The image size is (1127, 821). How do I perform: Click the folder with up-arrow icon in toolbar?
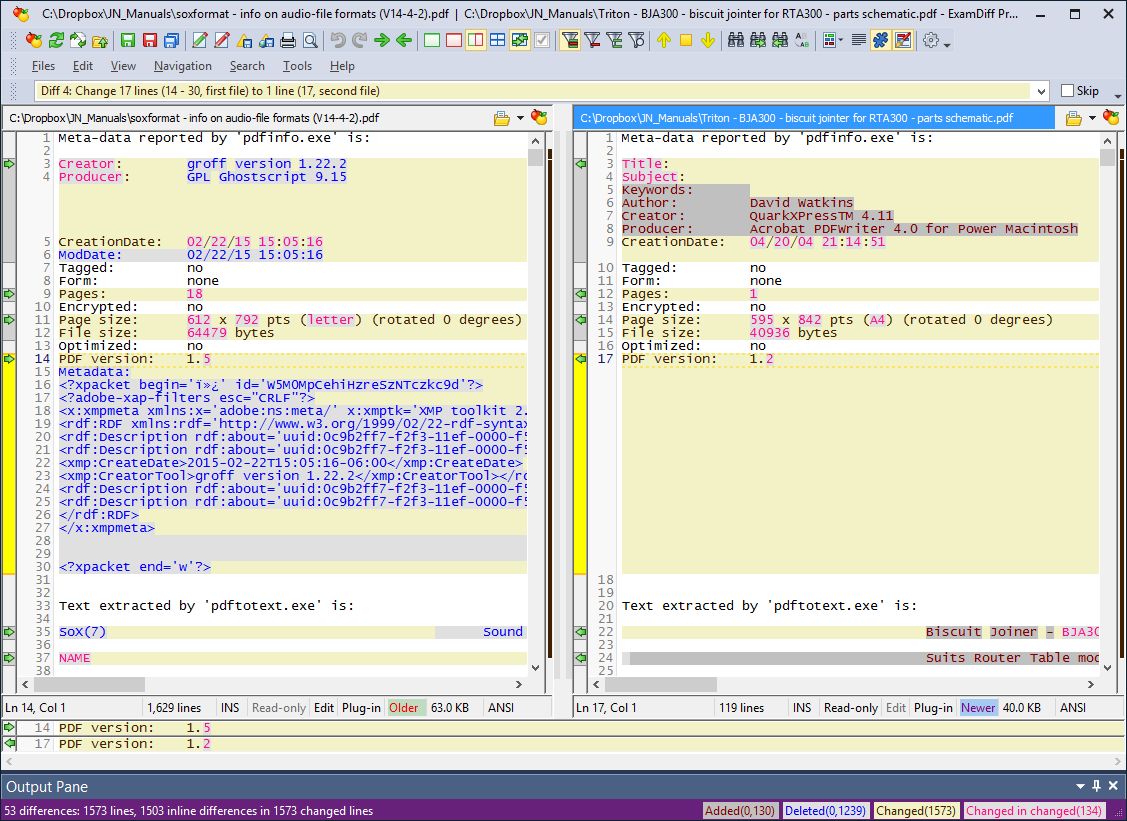pyautogui.click(x=101, y=40)
